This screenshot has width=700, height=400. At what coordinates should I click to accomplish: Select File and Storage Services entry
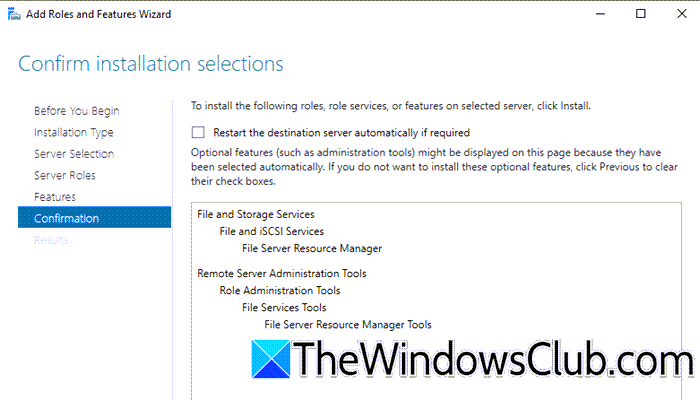tap(256, 214)
